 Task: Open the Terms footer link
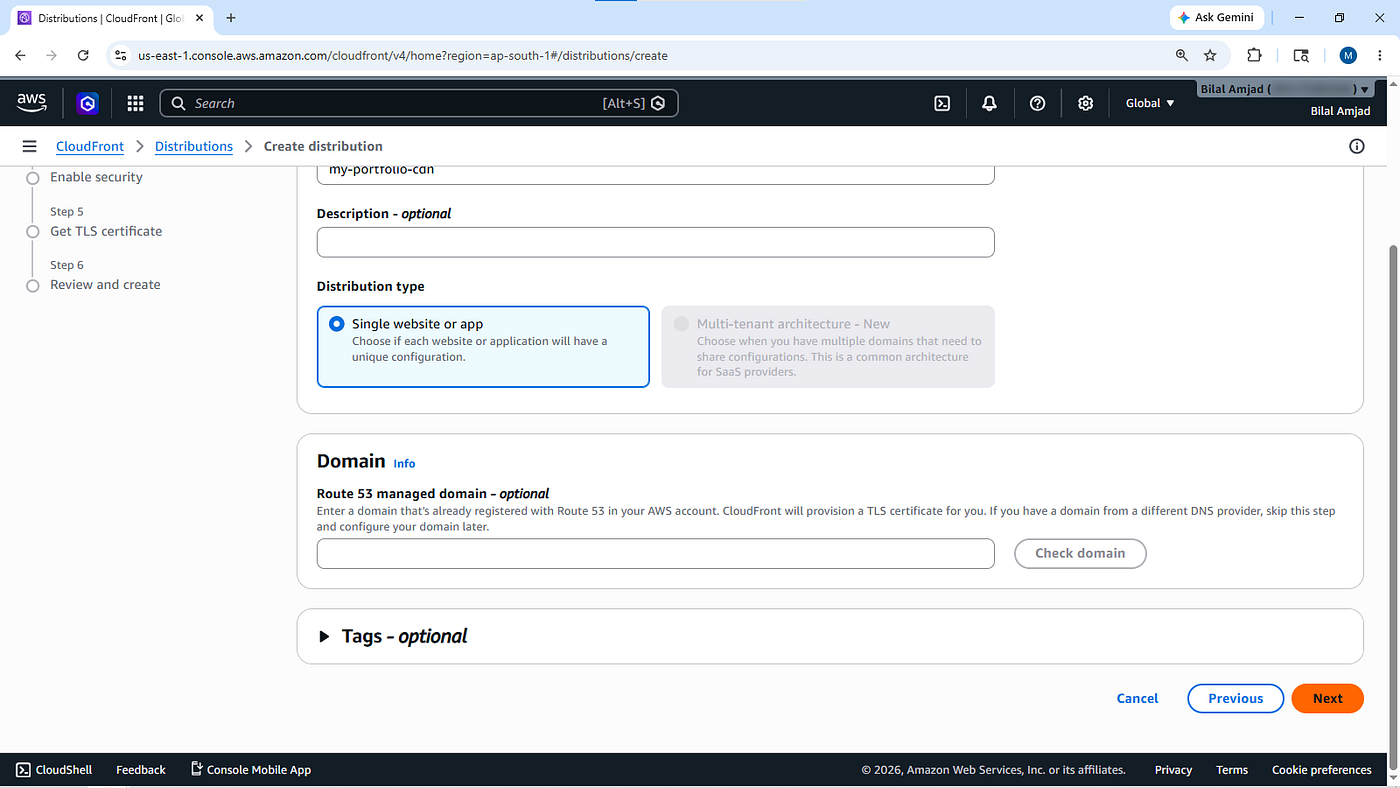click(x=1232, y=770)
